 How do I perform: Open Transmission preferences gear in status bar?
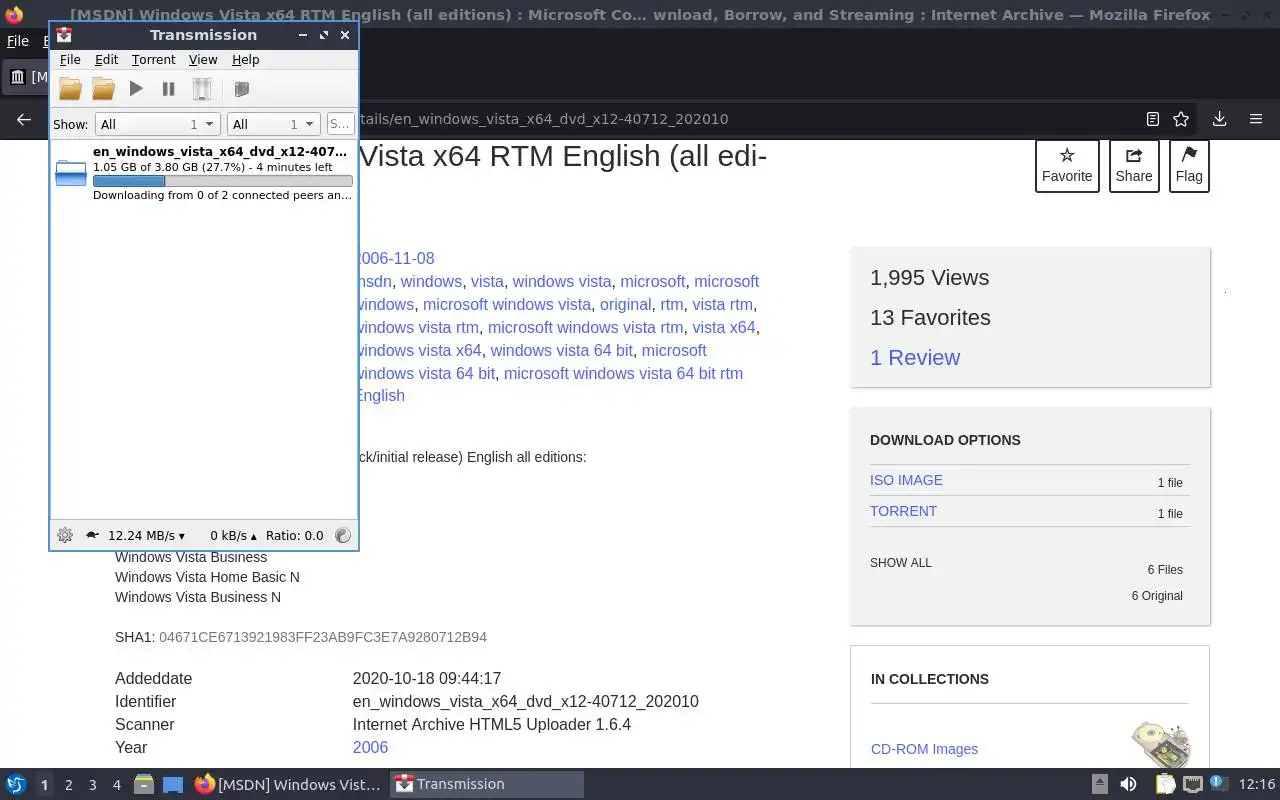click(65, 535)
